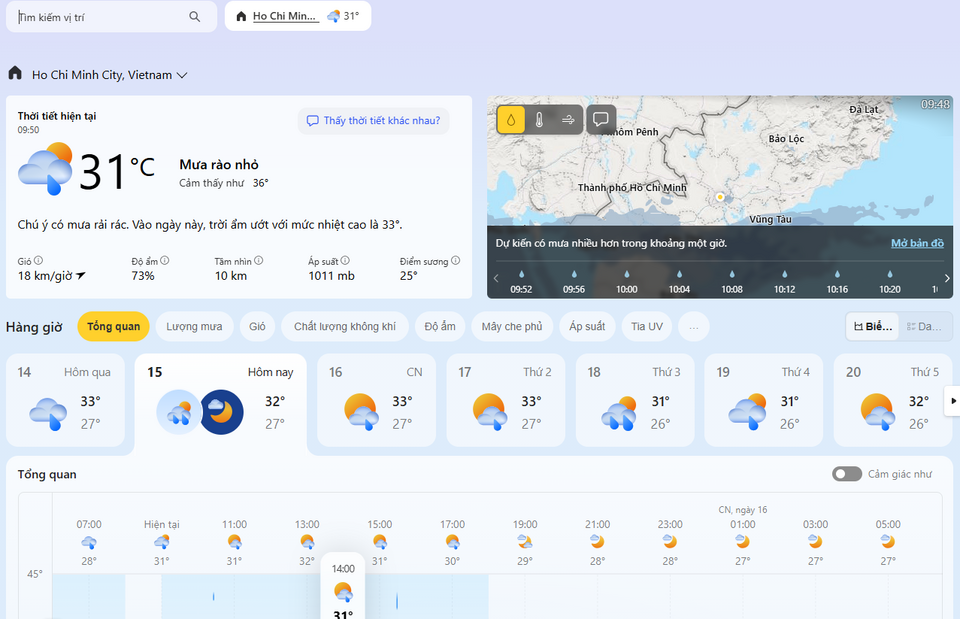Click the search magnifier icon
This screenshot has height=619, width=960.
(194, 17)
